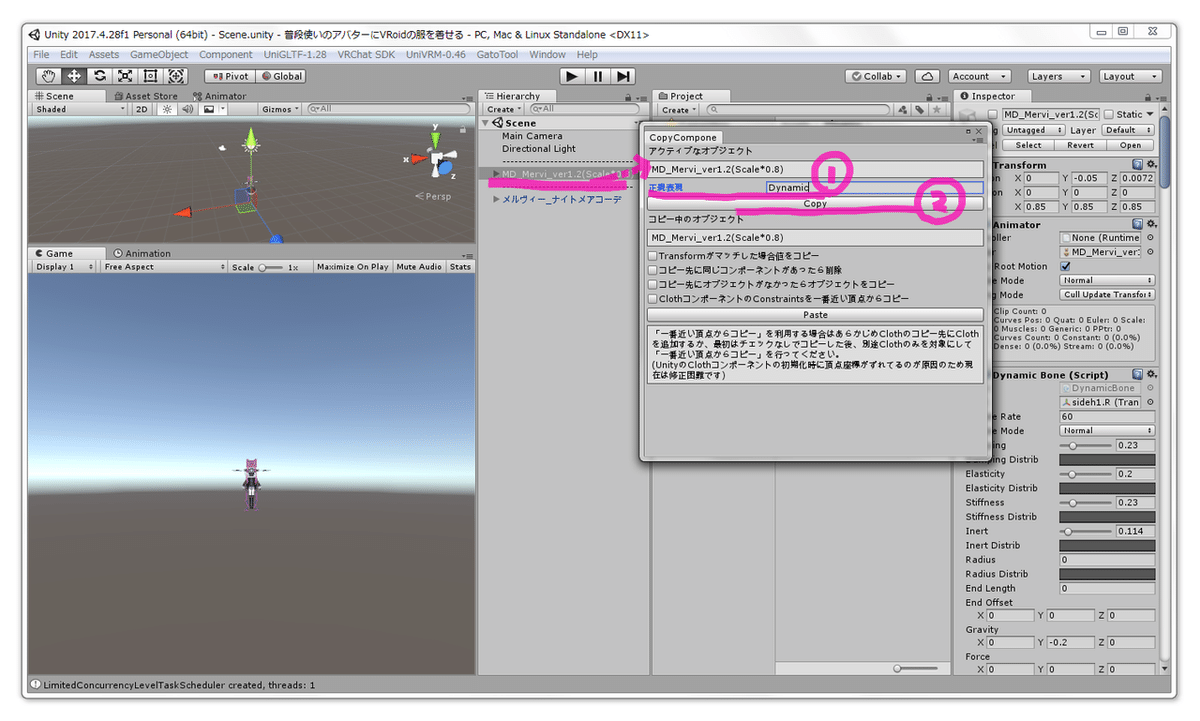Open the GatoTool menu
1200x721 pixels.
tap(496, 54)
